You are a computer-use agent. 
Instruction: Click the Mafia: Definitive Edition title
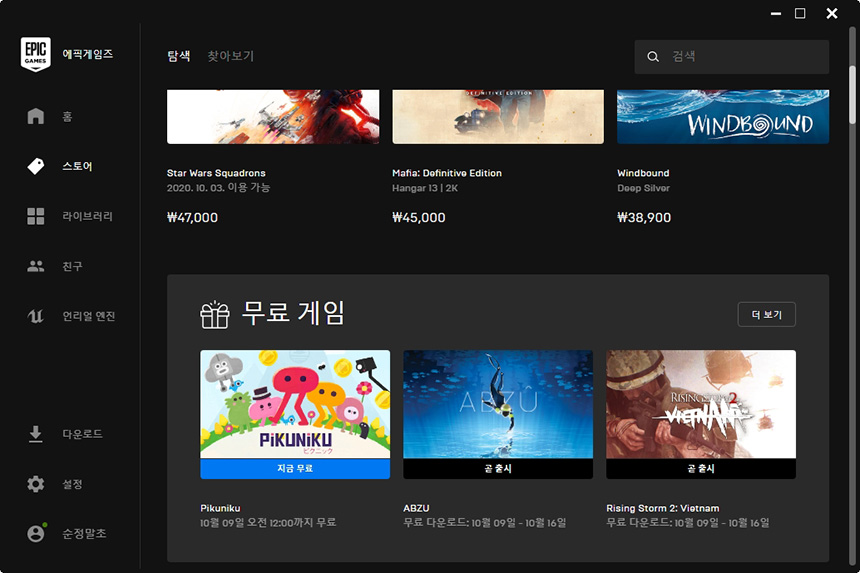point(447,173)
